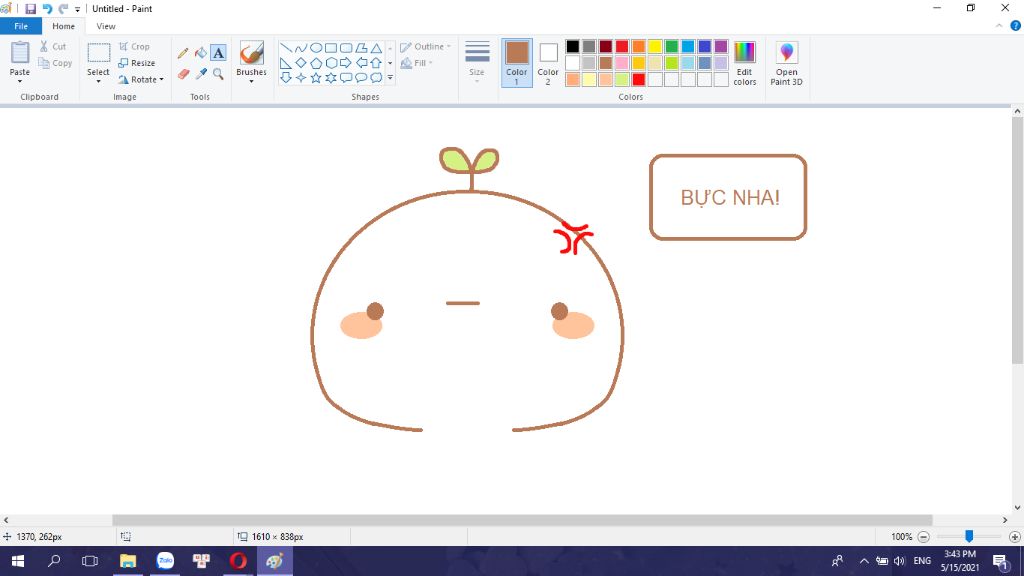
Task: Pick the brown color swatch in second row
Action: click(x=605, y=63)
